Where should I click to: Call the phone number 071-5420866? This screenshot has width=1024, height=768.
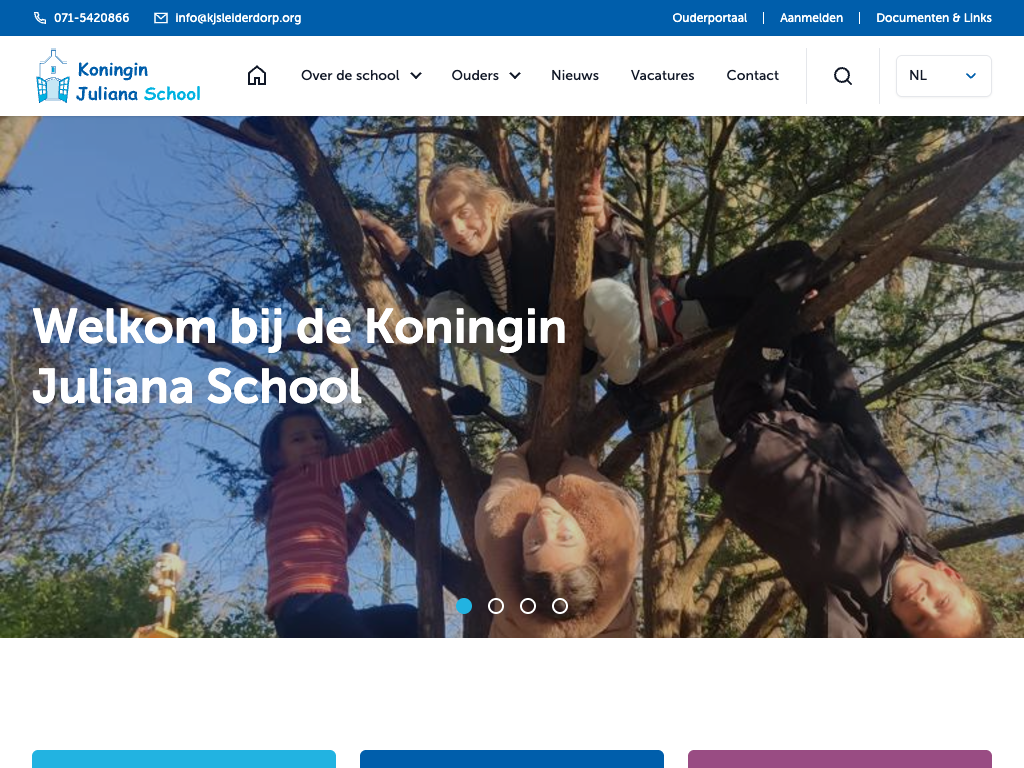91,18
